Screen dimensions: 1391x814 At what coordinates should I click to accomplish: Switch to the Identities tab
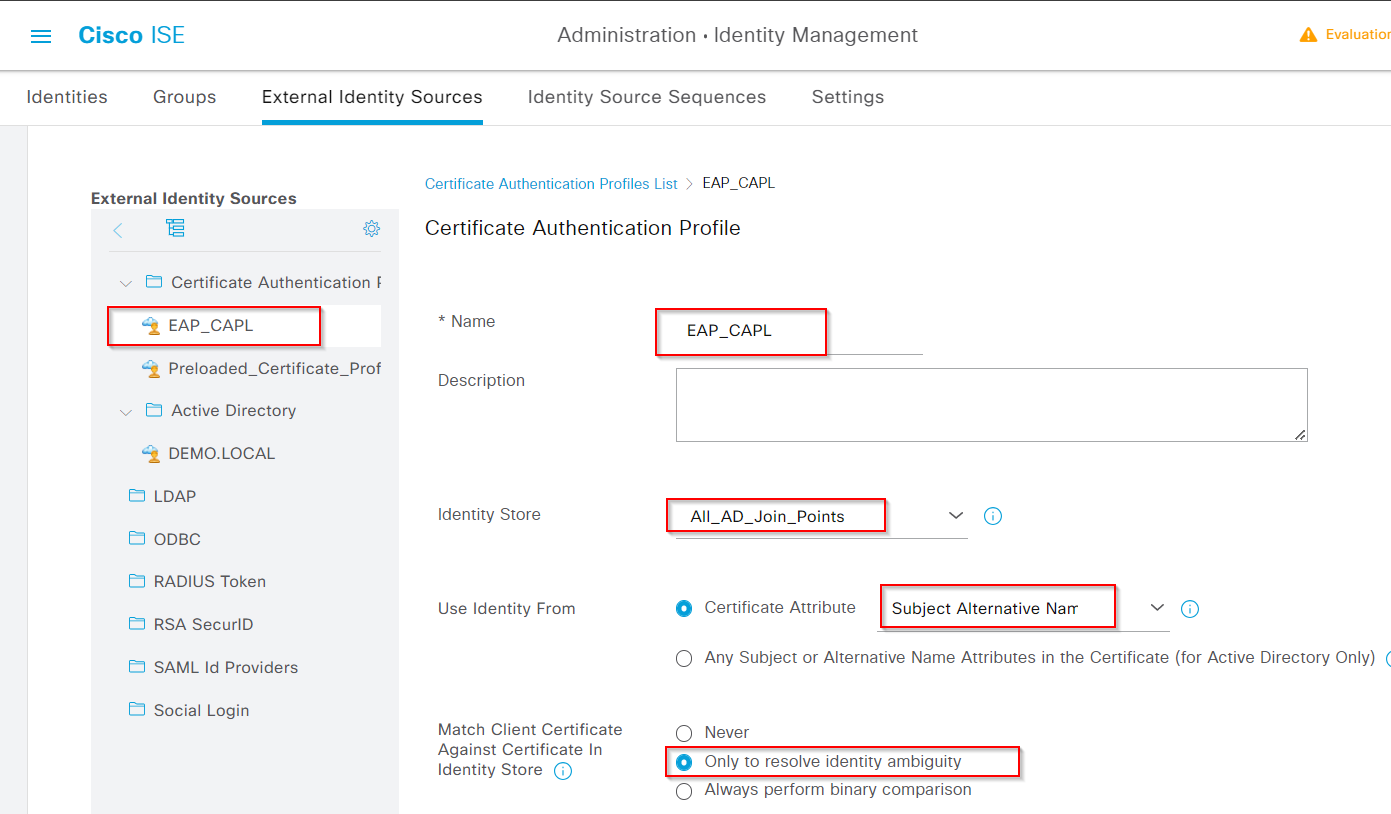pos(67,97)
